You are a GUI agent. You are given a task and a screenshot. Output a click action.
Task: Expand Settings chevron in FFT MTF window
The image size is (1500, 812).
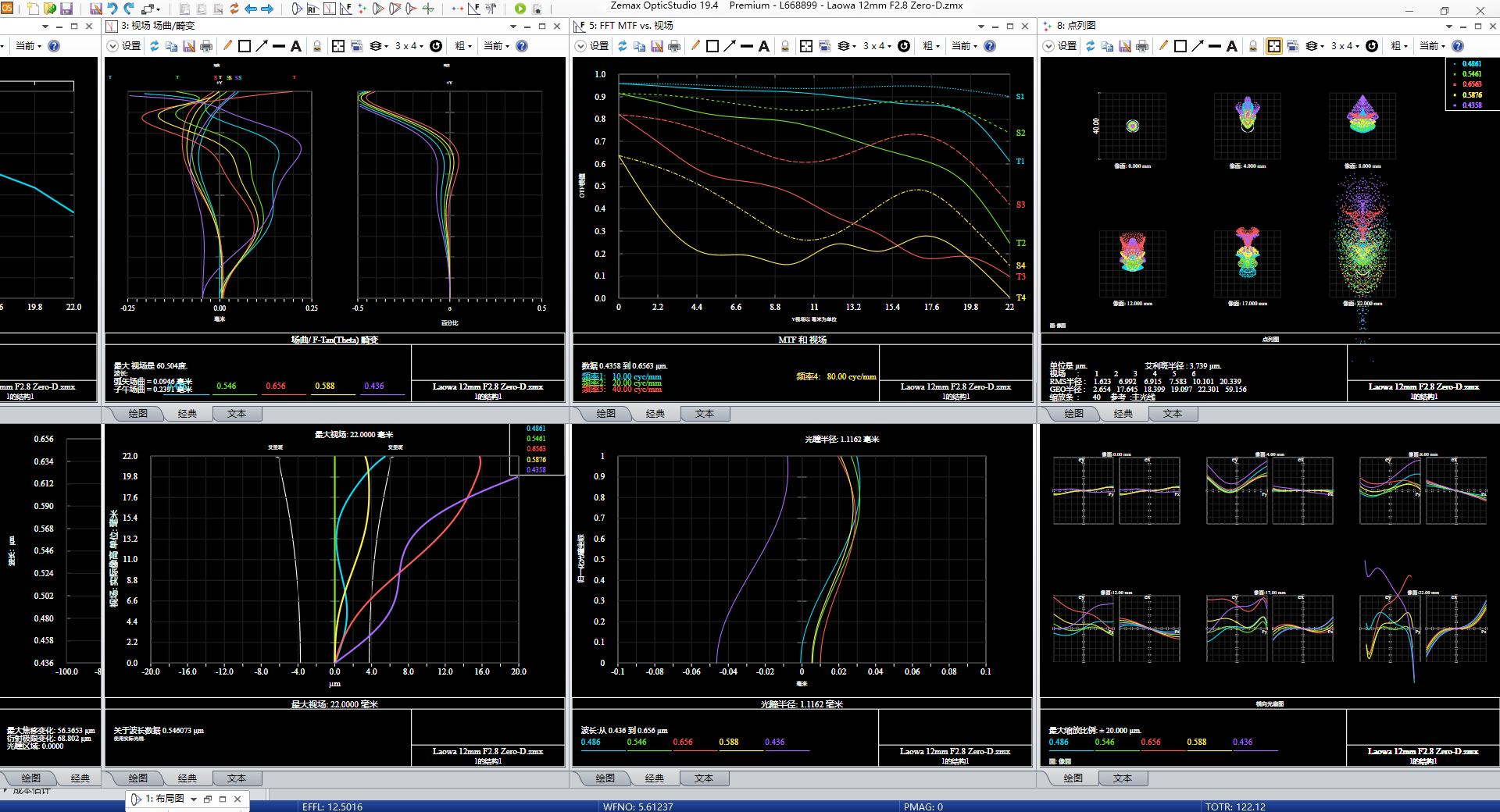point(580,46)
